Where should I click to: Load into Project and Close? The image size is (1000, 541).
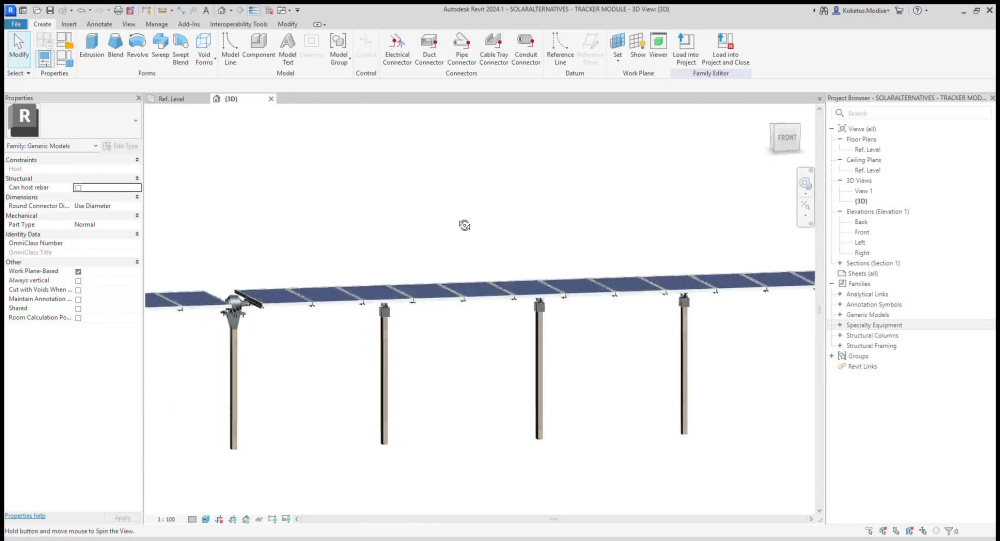coord(725,49)
